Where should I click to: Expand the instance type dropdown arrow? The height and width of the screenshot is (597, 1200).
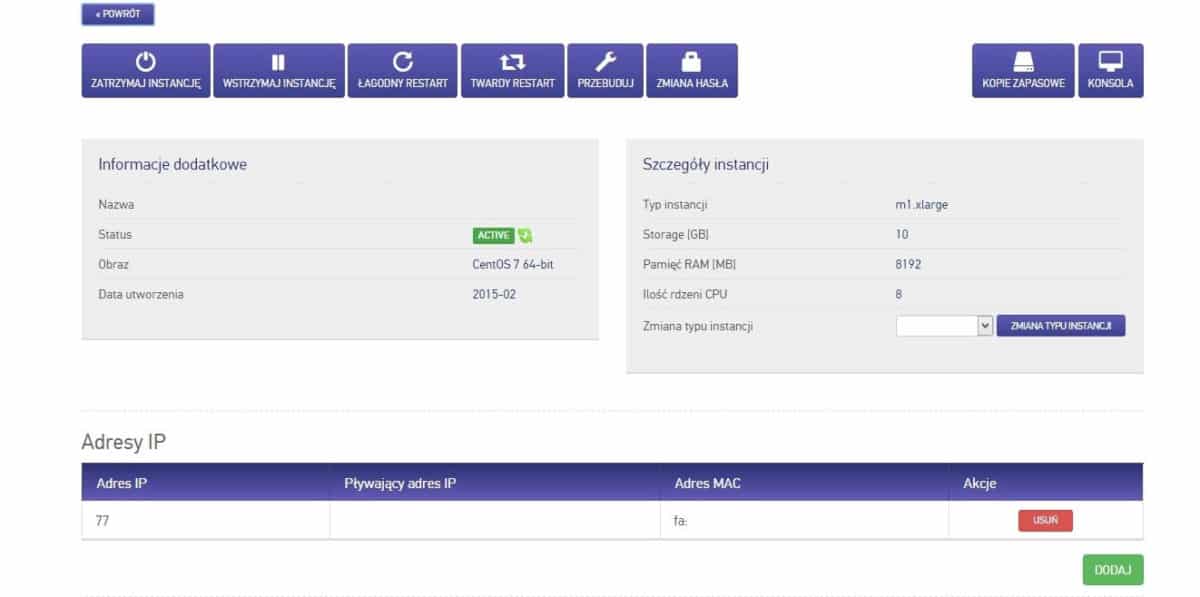[x=984, y=326]
